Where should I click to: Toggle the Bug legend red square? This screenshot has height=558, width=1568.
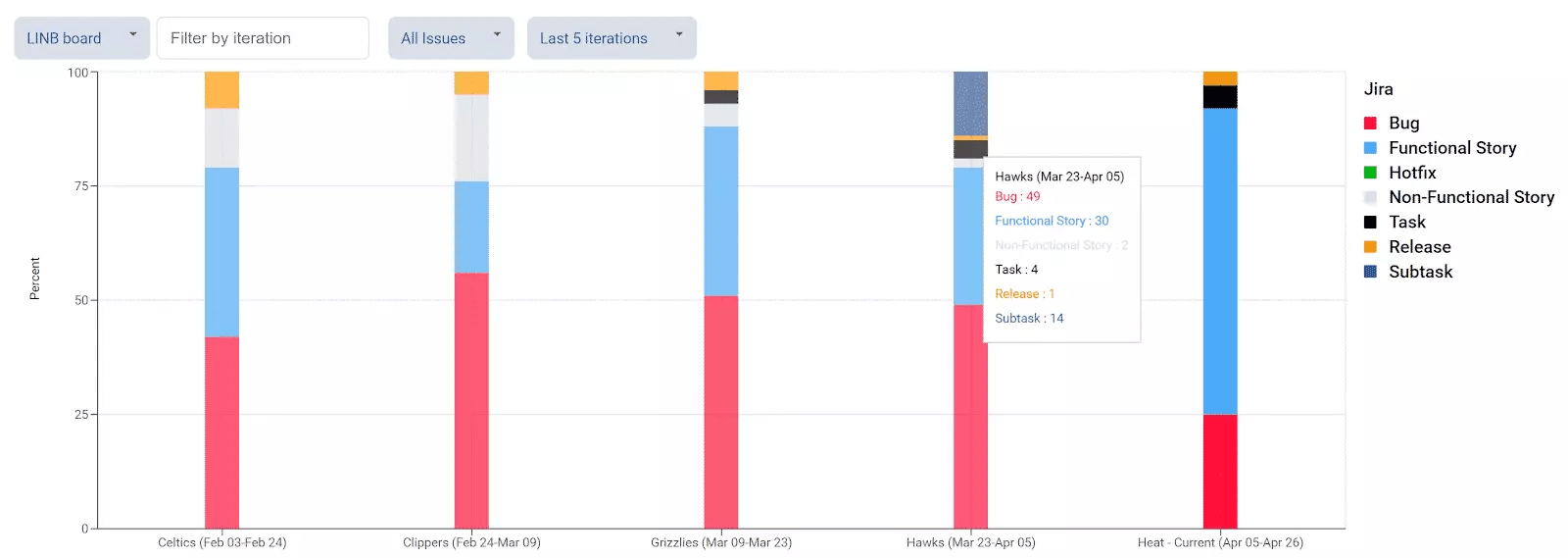coord(1370,123)
